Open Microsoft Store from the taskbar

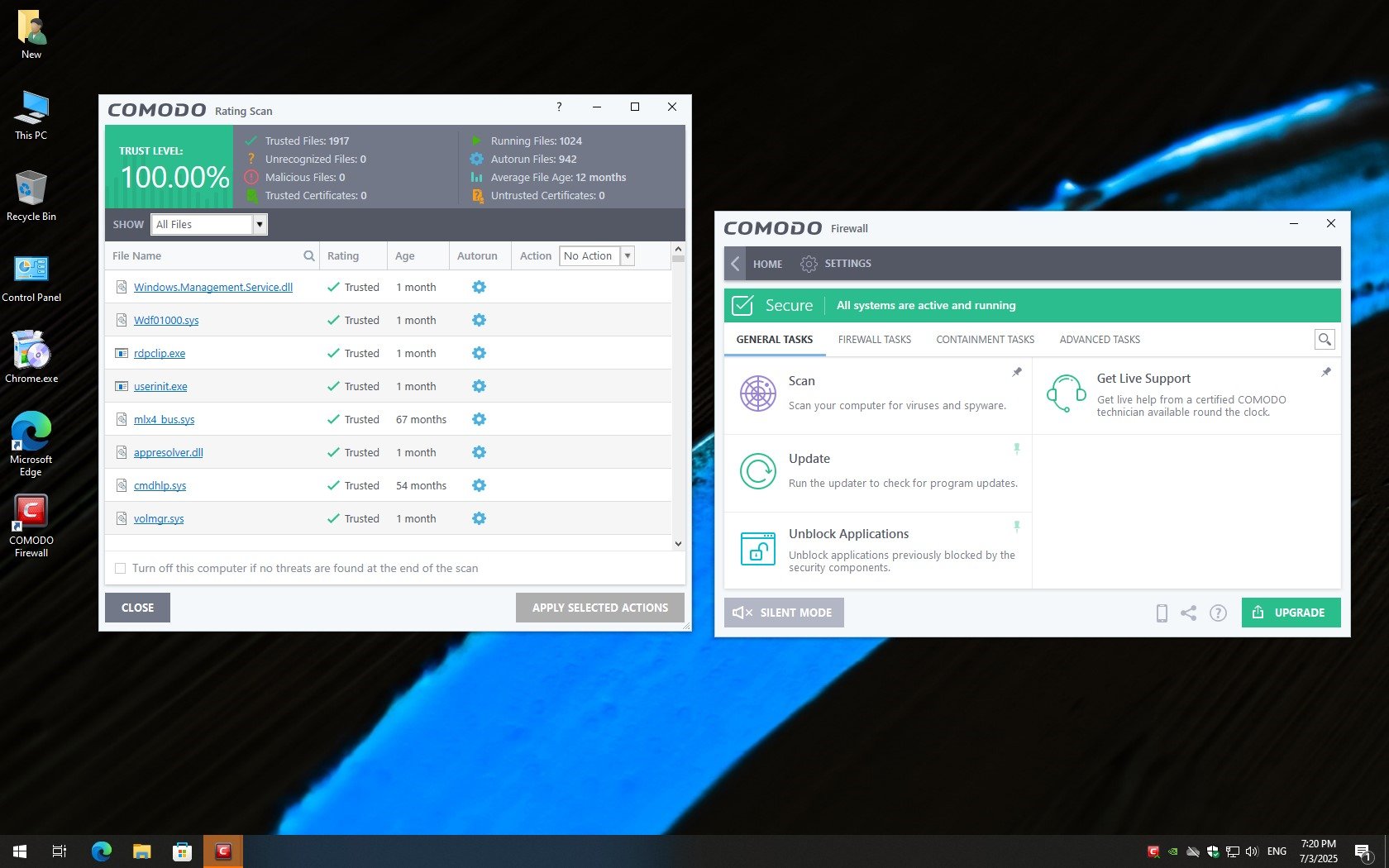pos(182,851)
